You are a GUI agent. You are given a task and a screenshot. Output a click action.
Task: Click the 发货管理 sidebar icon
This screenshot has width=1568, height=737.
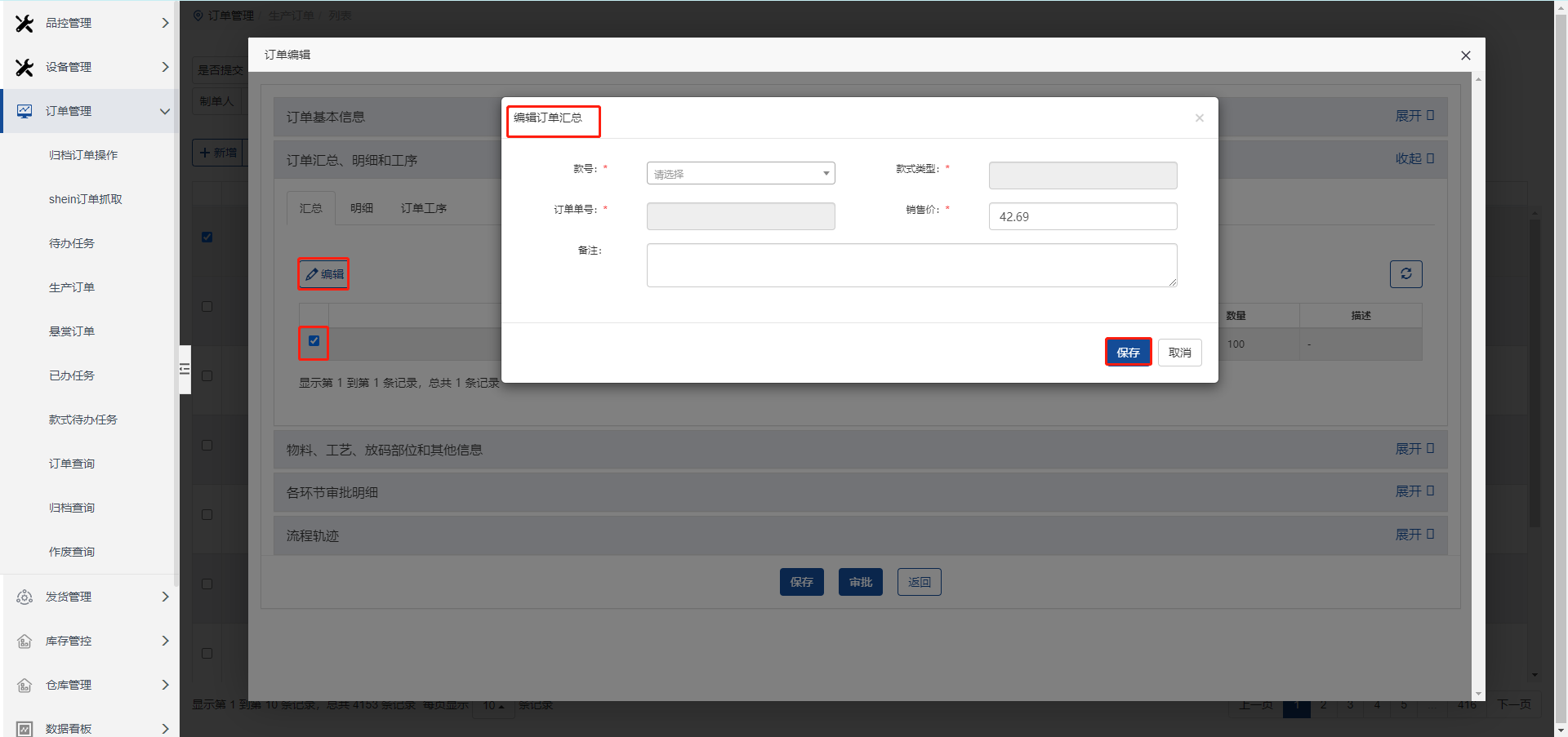[24, 597]
